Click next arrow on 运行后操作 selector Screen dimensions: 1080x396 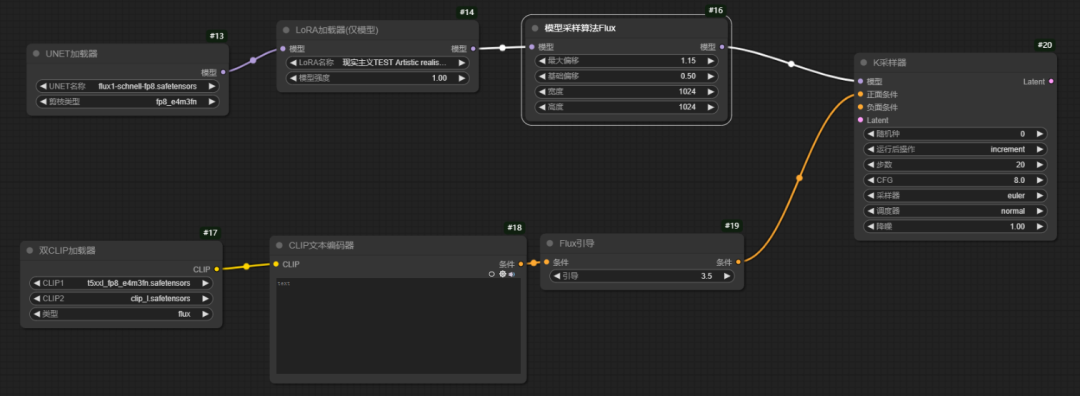click(1039, 149)
